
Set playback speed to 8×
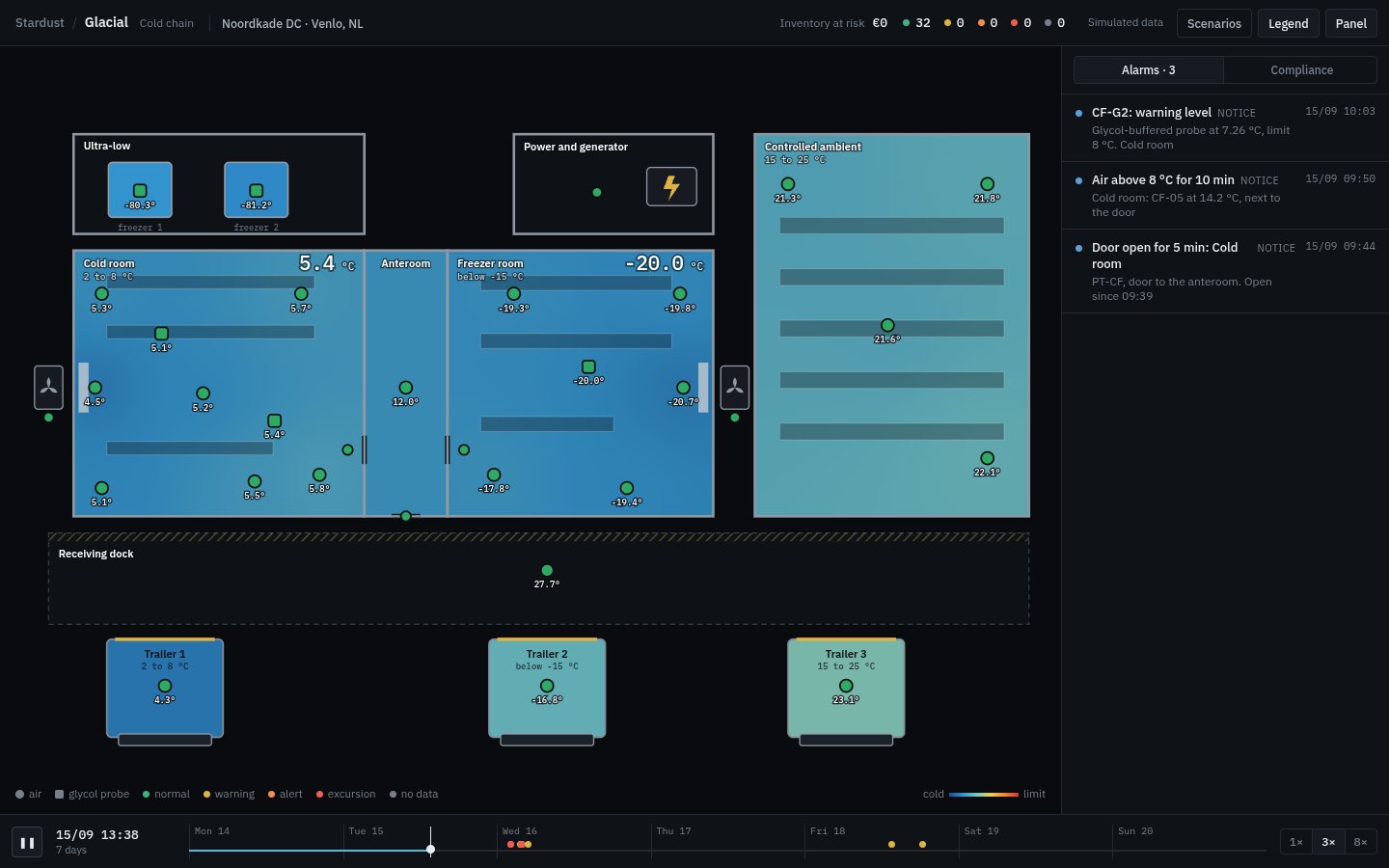click(x=1360, y=842)
